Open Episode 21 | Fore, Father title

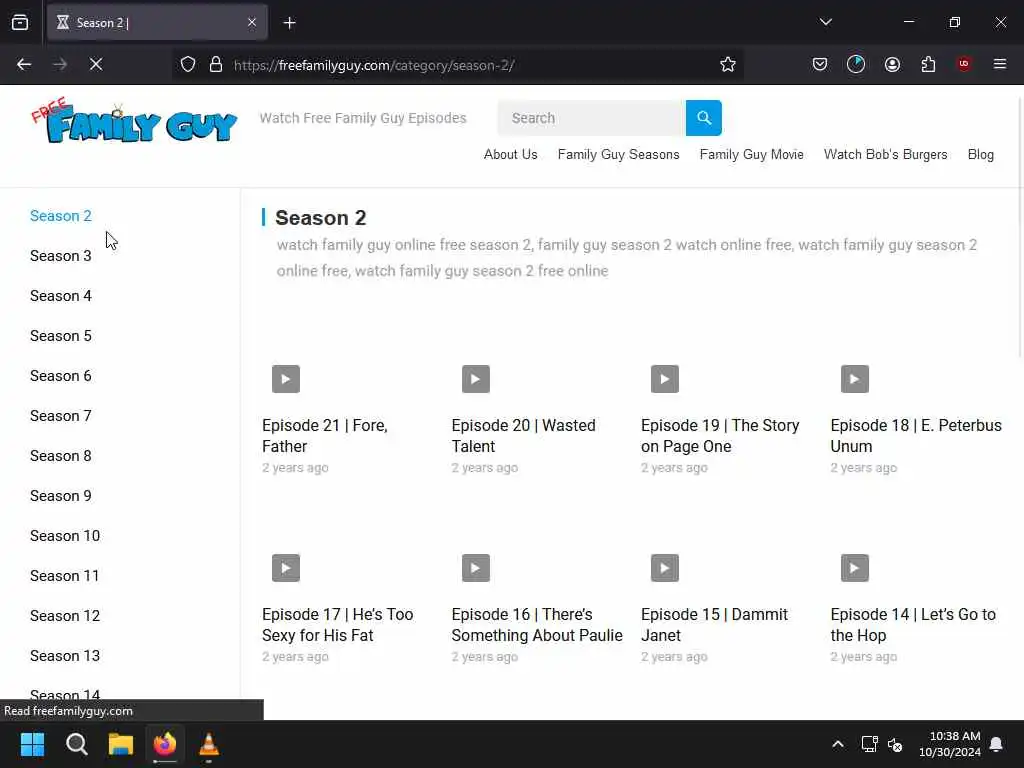click(325, 436)
